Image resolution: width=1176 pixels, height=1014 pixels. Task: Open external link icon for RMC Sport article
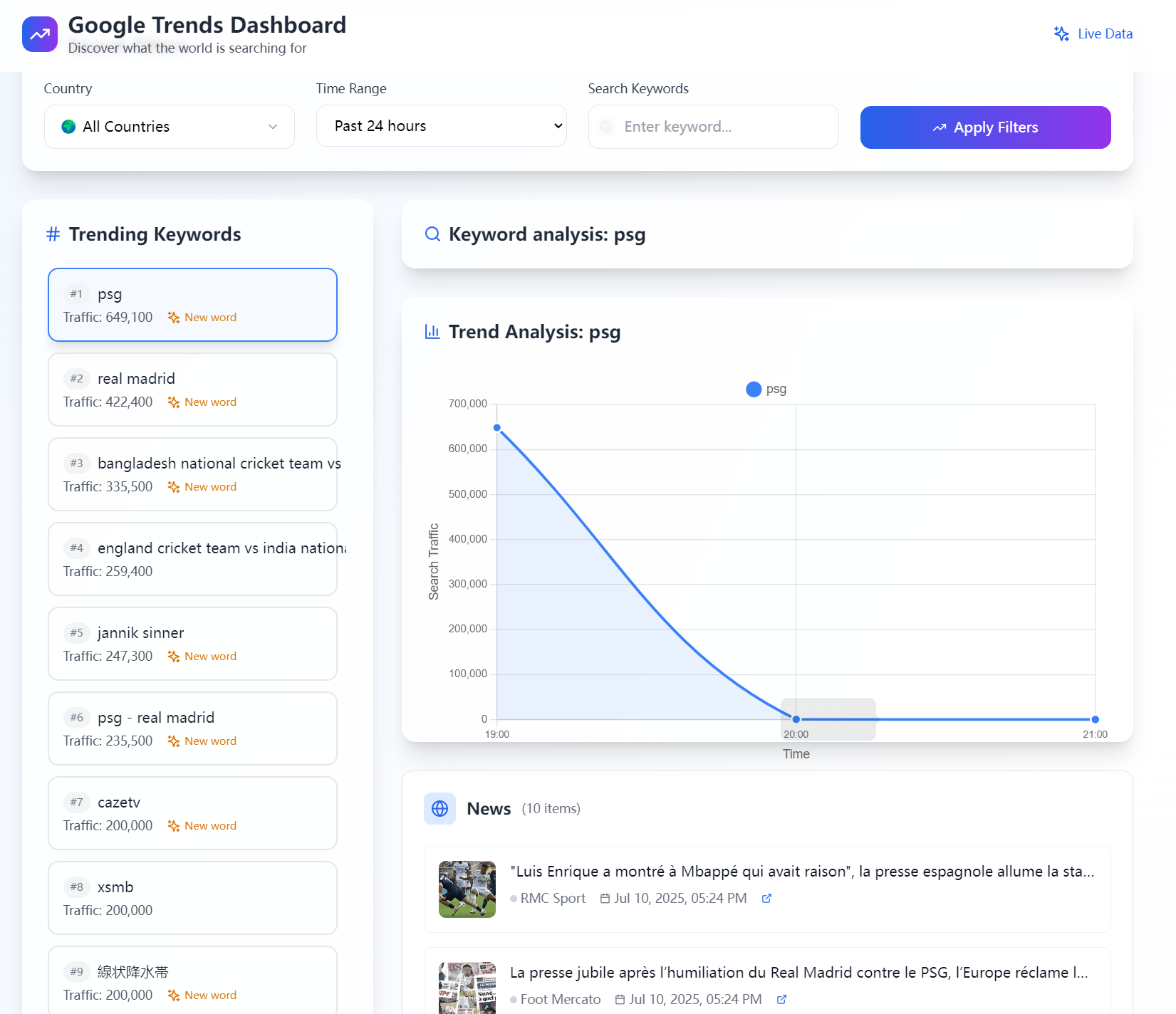coord(766,899)
